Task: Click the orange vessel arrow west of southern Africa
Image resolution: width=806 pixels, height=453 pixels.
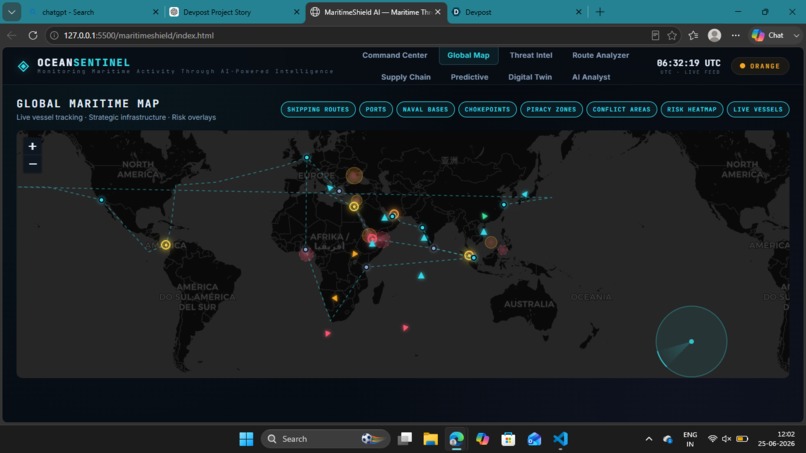Action: (x=335, y=298)
